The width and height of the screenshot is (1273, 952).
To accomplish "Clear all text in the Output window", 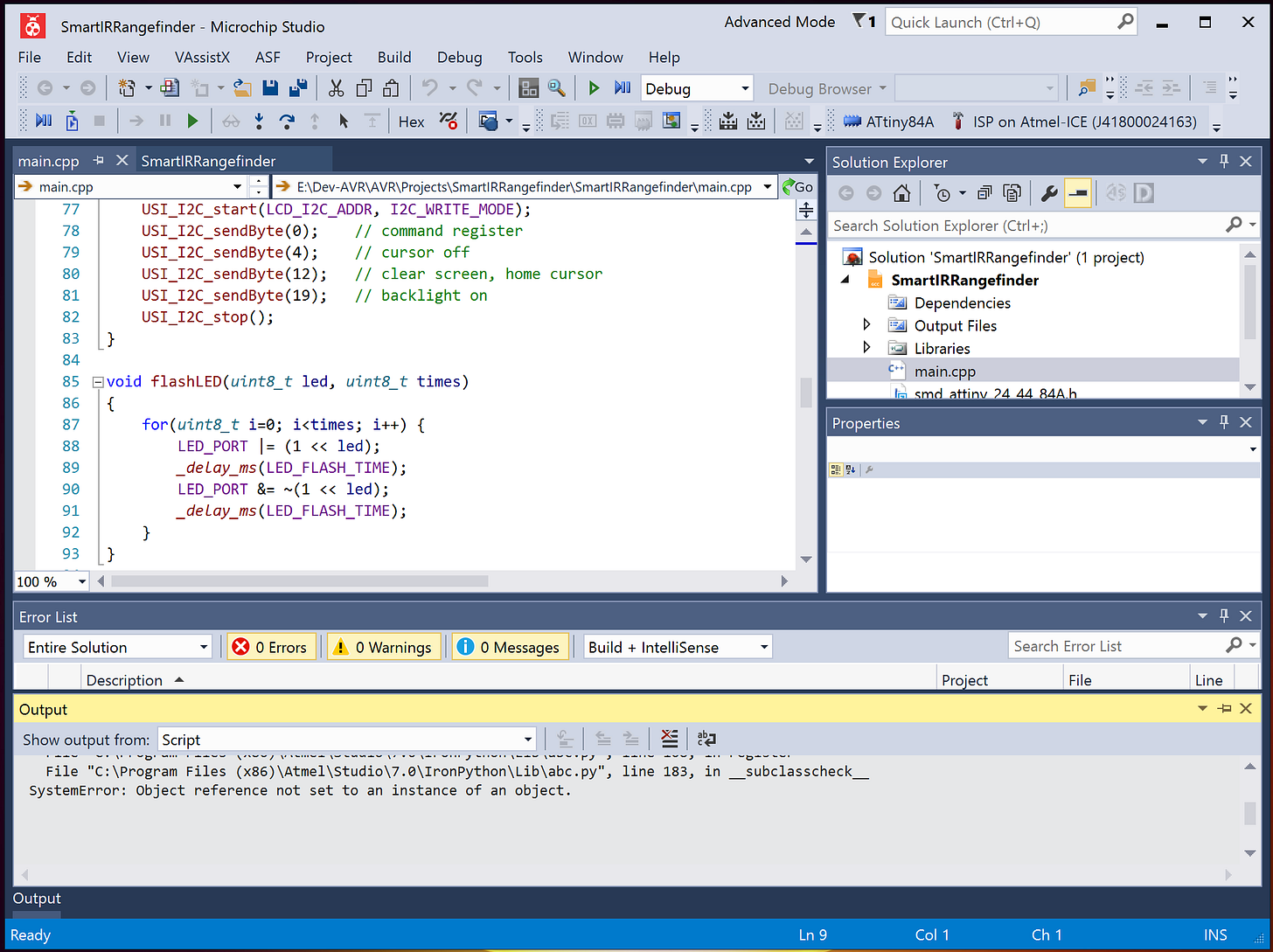I will pyautogui.click(x=670, y=738).
